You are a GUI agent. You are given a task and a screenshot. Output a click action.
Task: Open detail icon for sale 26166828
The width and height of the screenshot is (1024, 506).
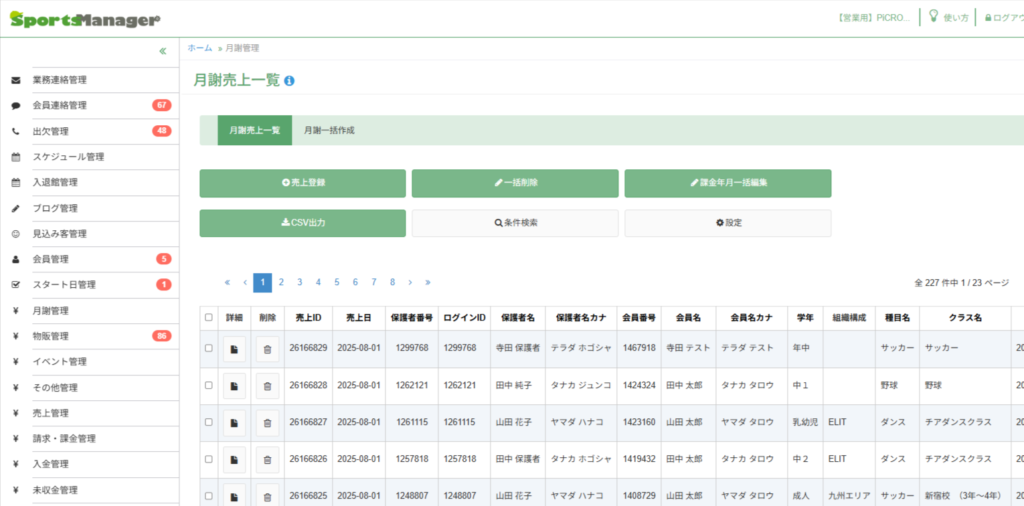click(x=234, y=386)
